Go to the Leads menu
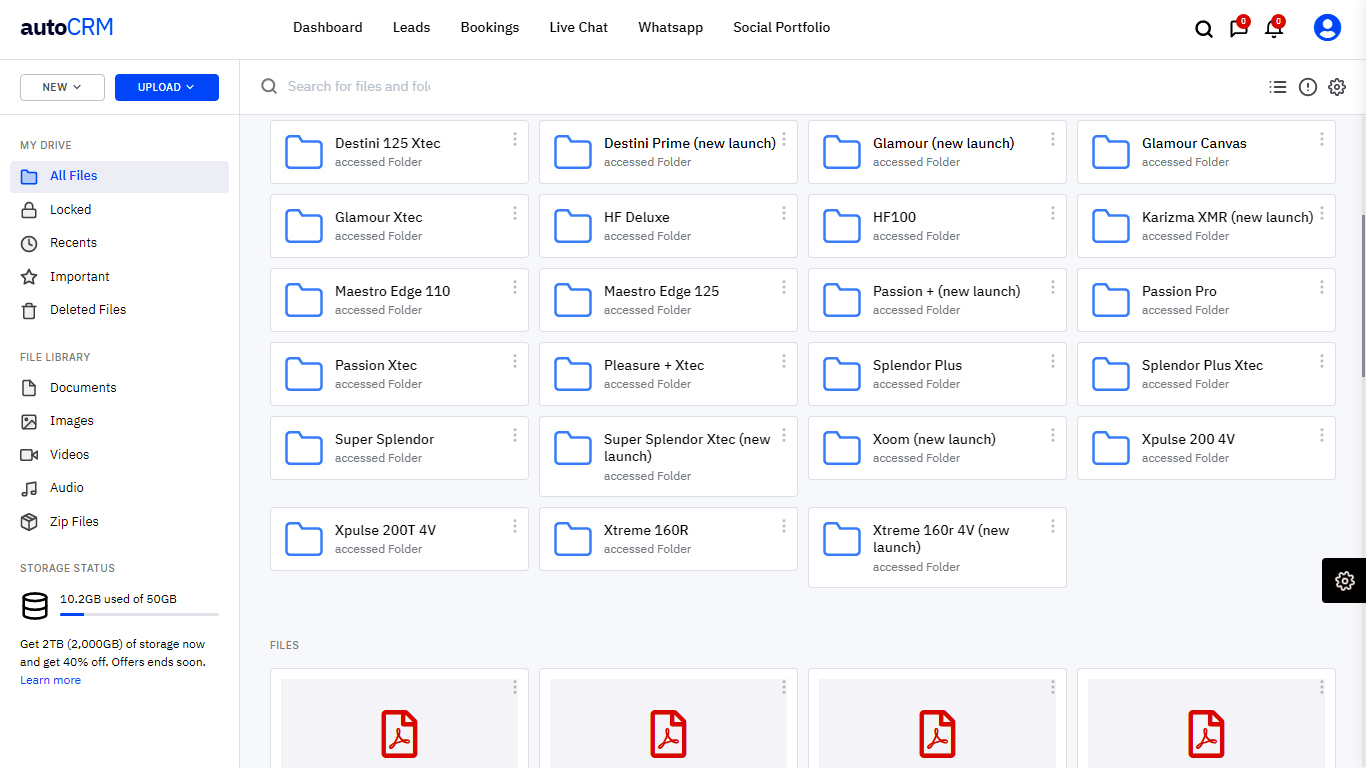 [411, 28]
